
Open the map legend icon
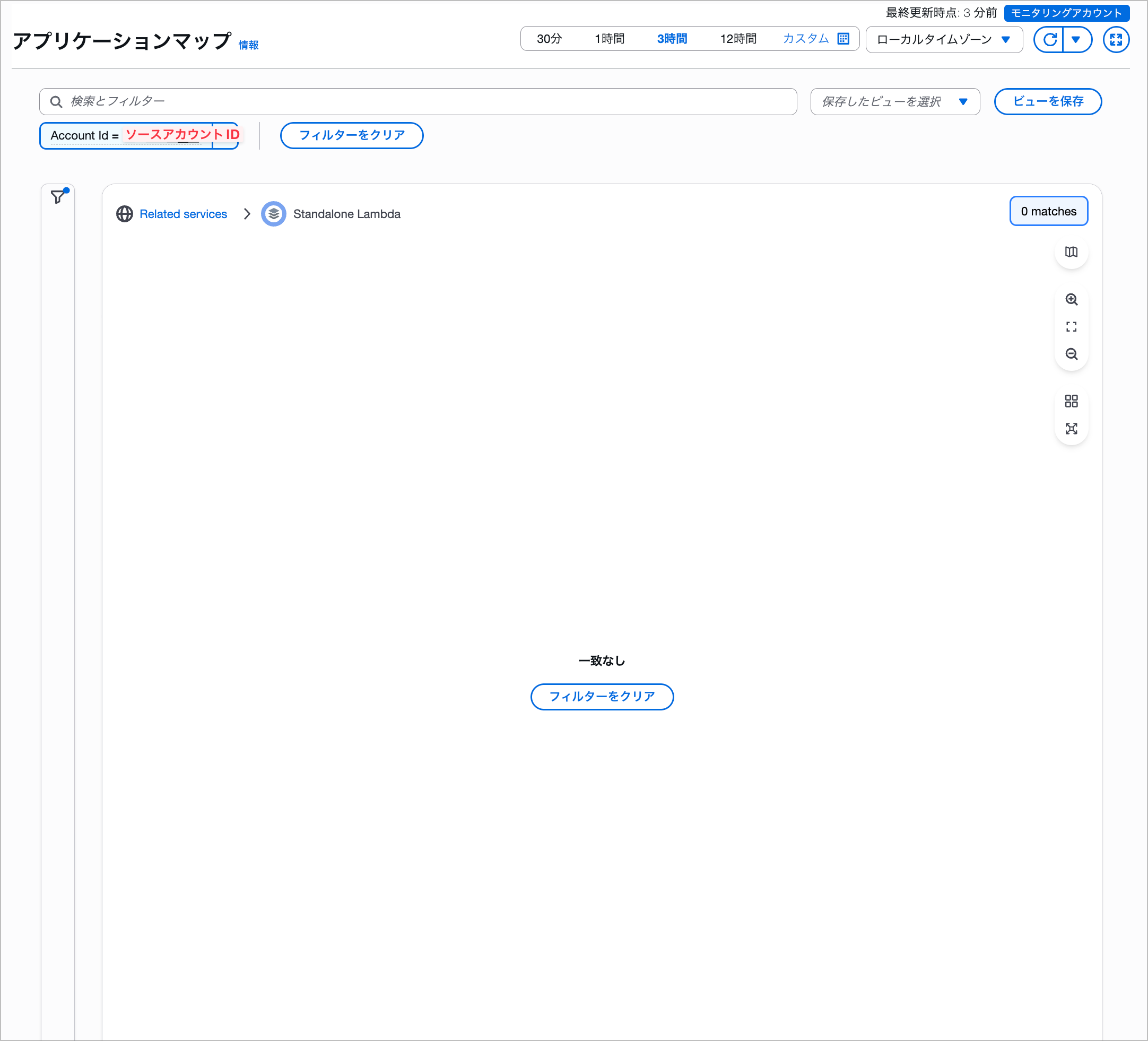click(x=1071, y=252)
